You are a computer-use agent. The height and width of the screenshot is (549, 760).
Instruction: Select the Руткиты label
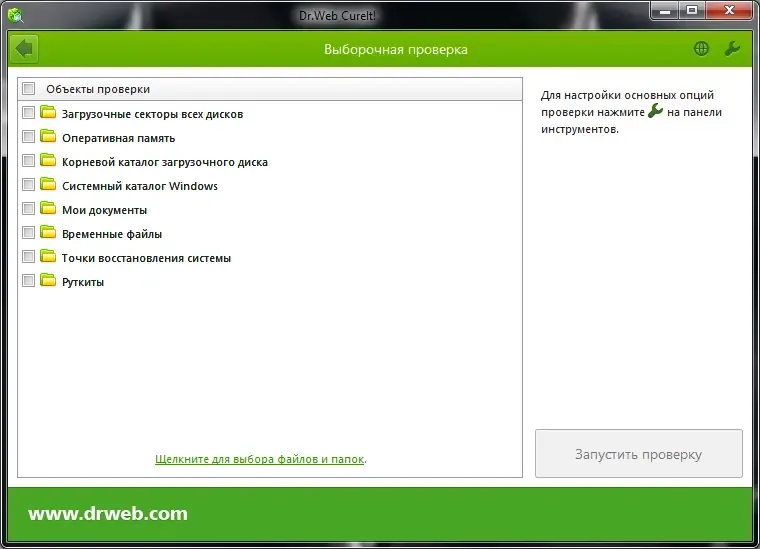click(83, 282)
